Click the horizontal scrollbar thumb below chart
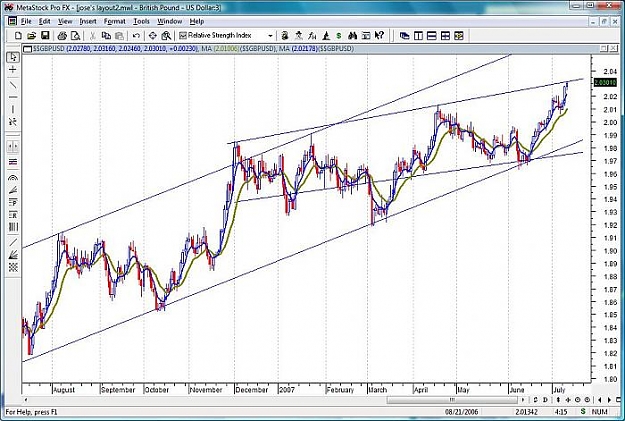 (452, 399)
